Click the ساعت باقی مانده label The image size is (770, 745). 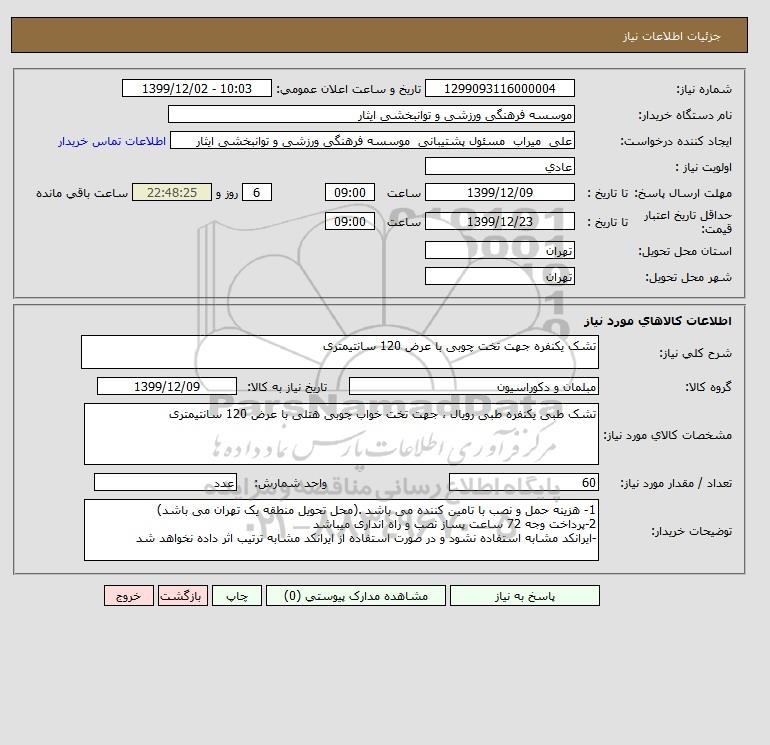(x=82, y=193)
